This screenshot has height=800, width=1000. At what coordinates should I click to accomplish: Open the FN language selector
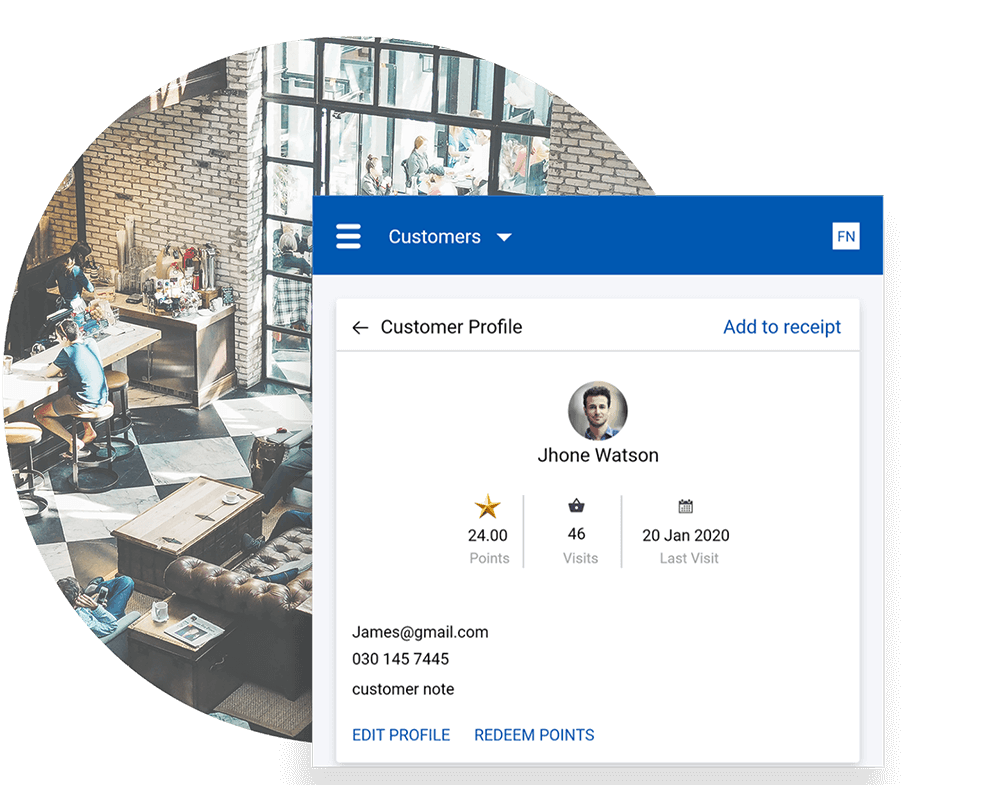(x=846, y=236)
